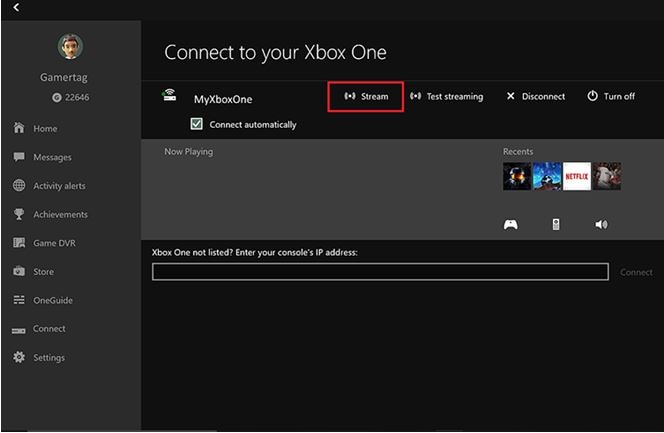The height and width of the screenshot is (433, 664).
Task: Open the media remote icon under Recents
Action: click(x=556, y=224)
